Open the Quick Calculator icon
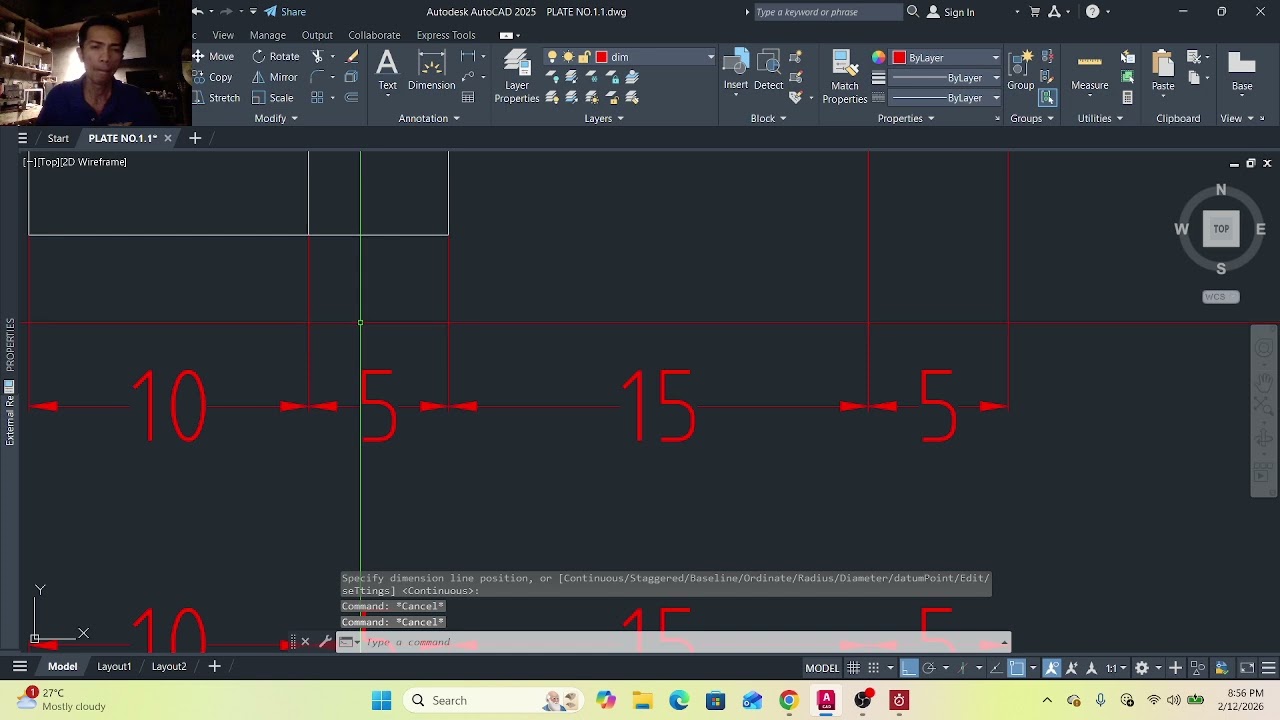This screenshot has height=720, width=1280. point(1128,98)
